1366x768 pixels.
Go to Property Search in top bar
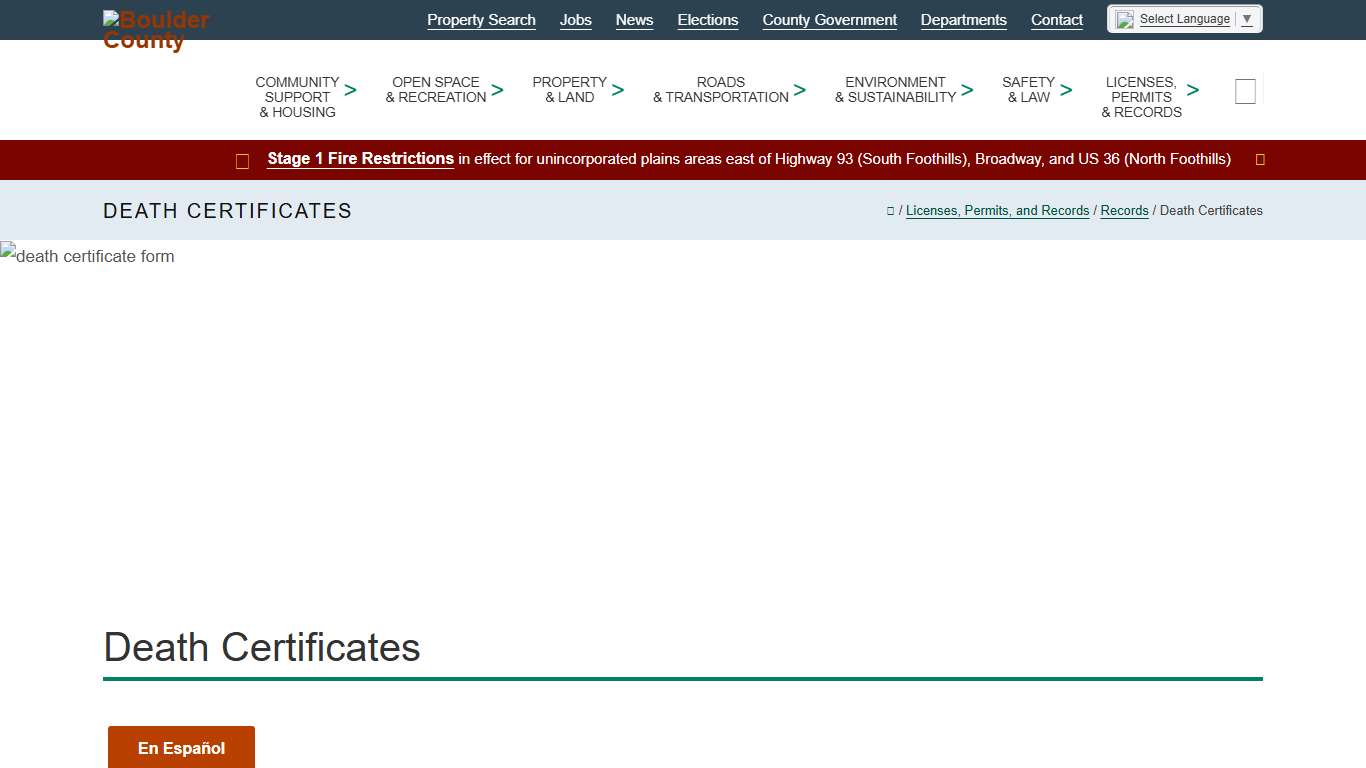[481, 20]
